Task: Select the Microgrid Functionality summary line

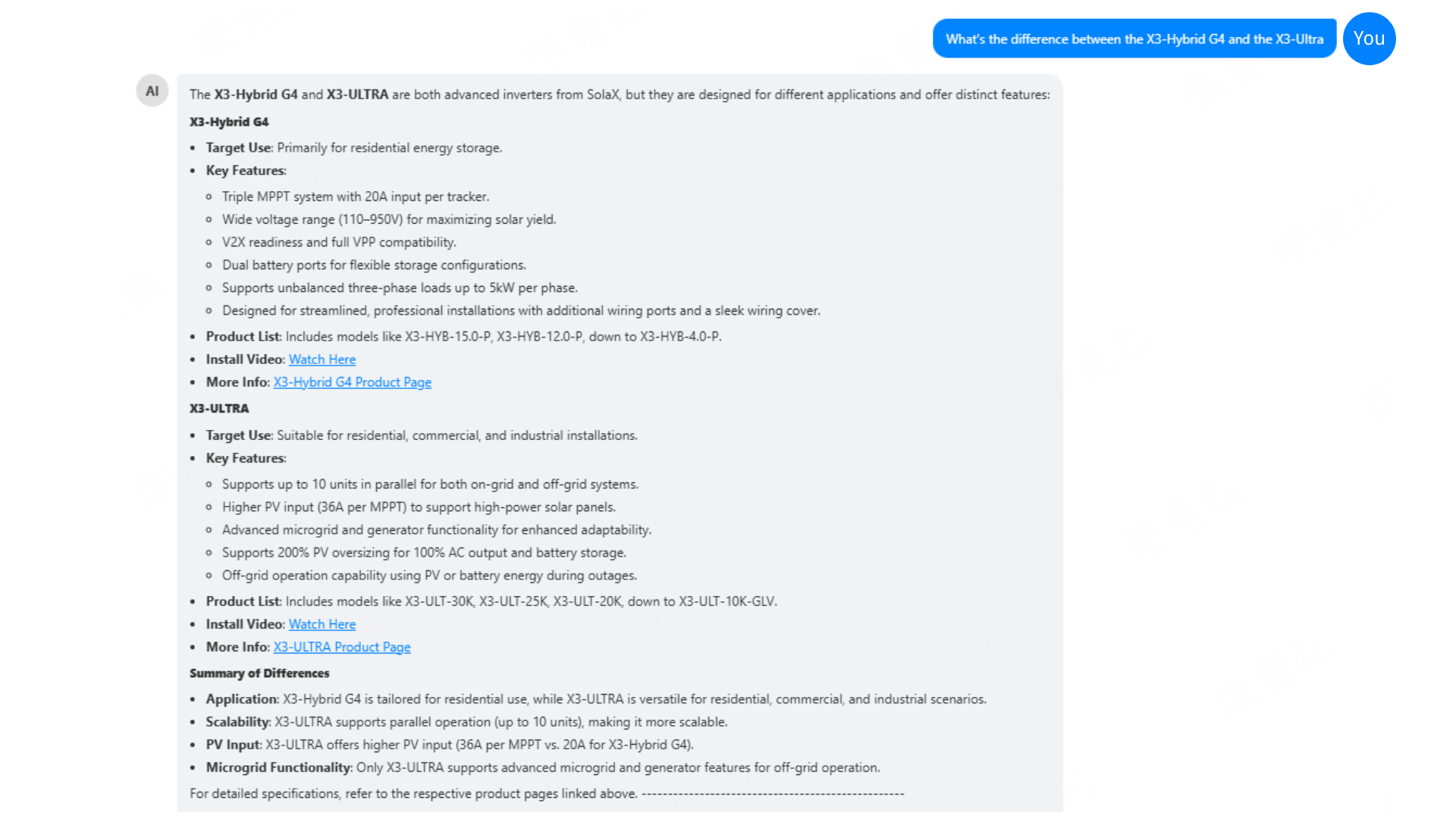Action: click(542, 767)
